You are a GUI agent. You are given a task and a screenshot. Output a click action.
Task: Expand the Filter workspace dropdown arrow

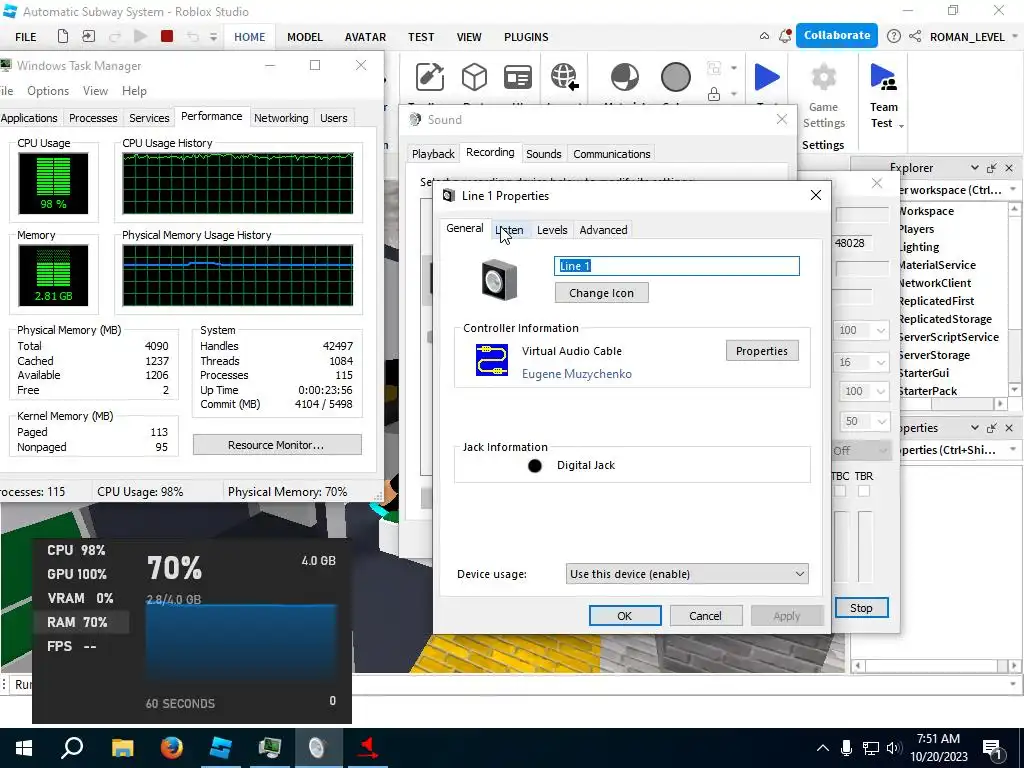click(1013, 190)
